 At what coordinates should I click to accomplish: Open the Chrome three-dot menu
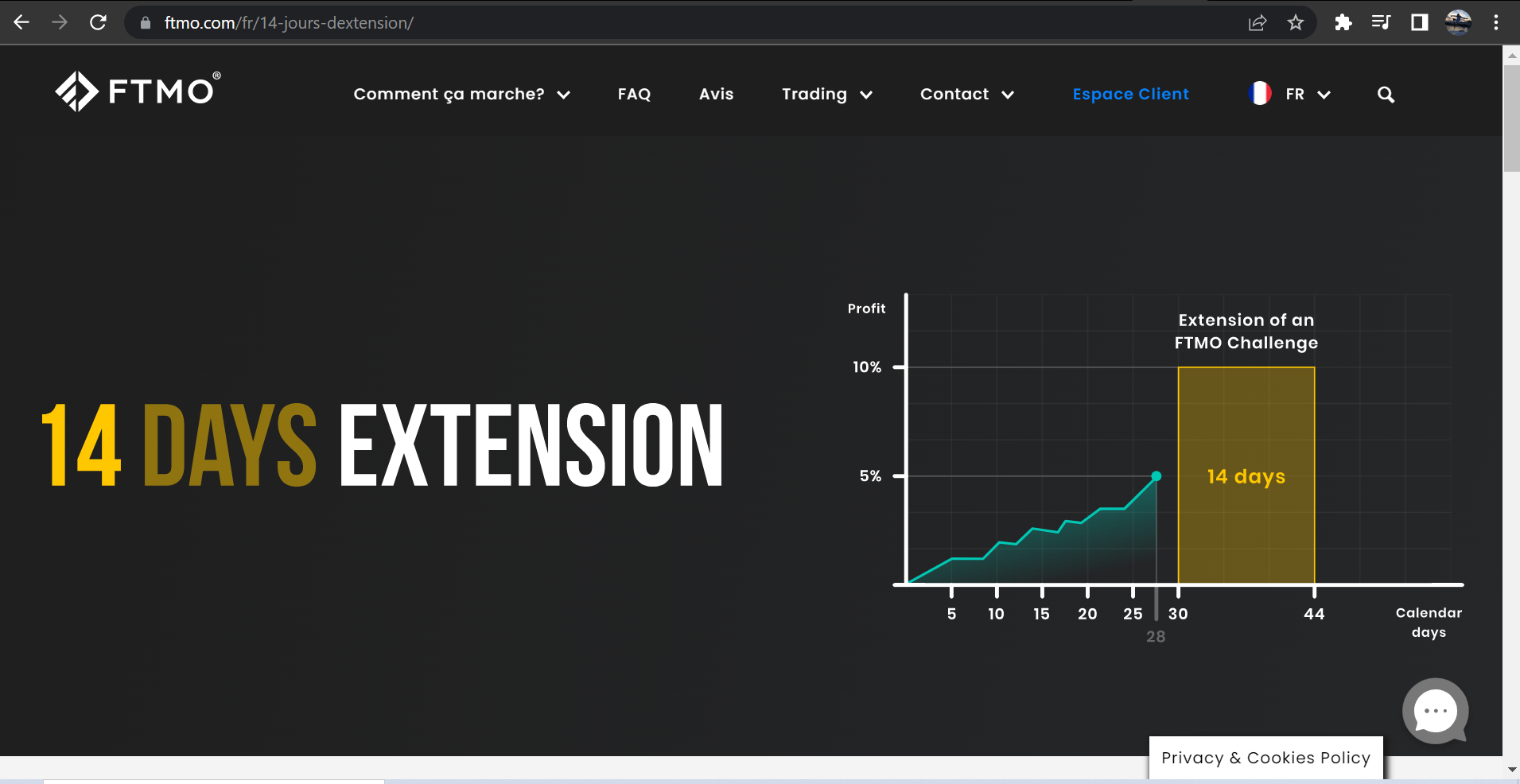1496,23
